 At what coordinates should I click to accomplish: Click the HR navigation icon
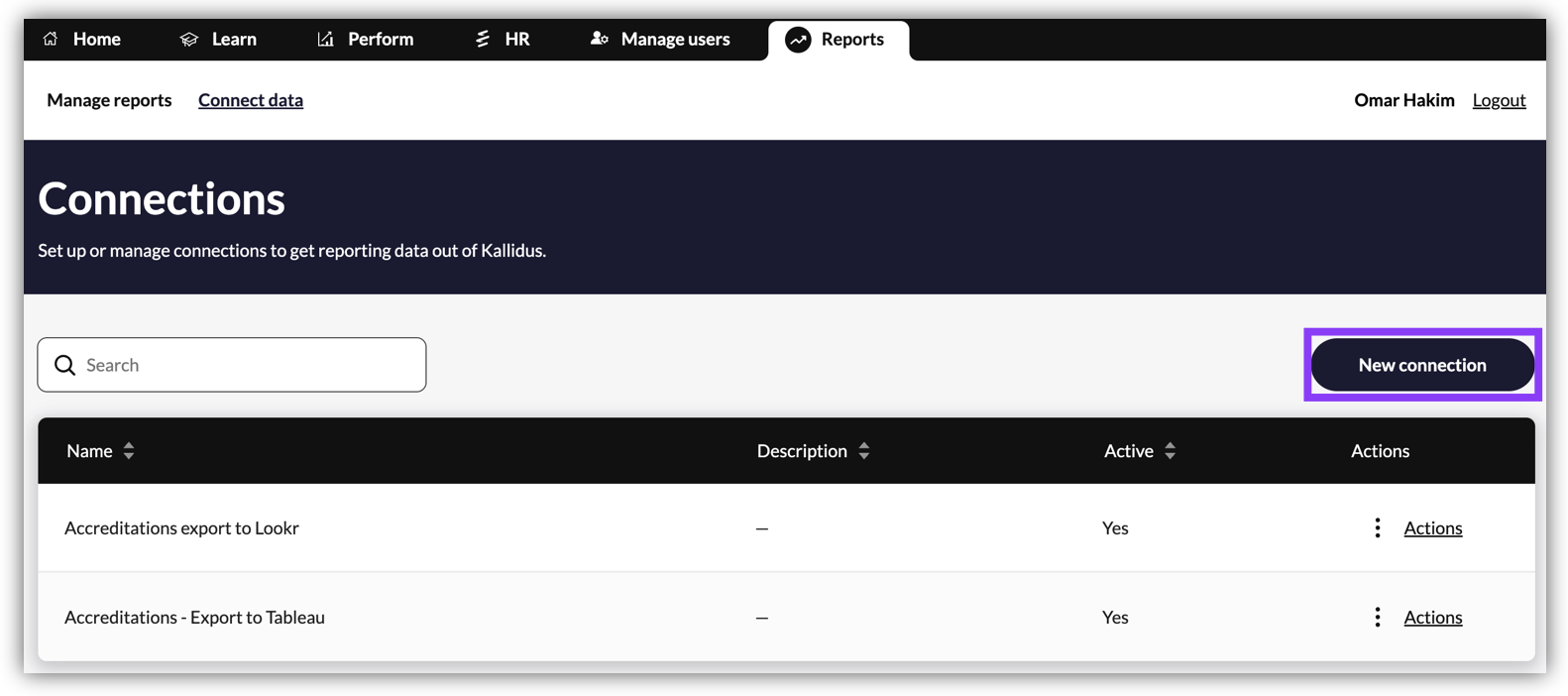[483, 39]
